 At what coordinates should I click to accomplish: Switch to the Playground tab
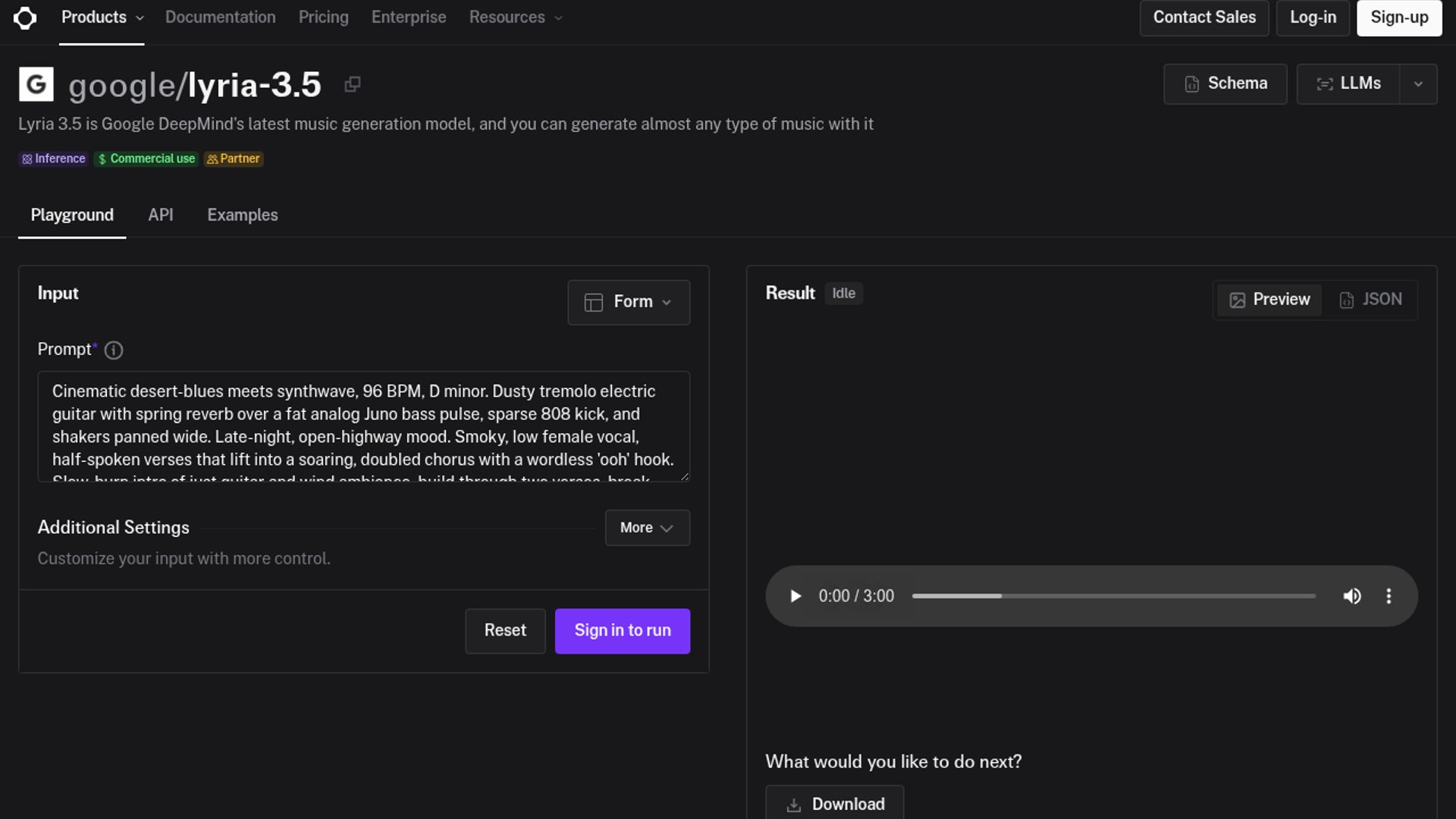72,215
